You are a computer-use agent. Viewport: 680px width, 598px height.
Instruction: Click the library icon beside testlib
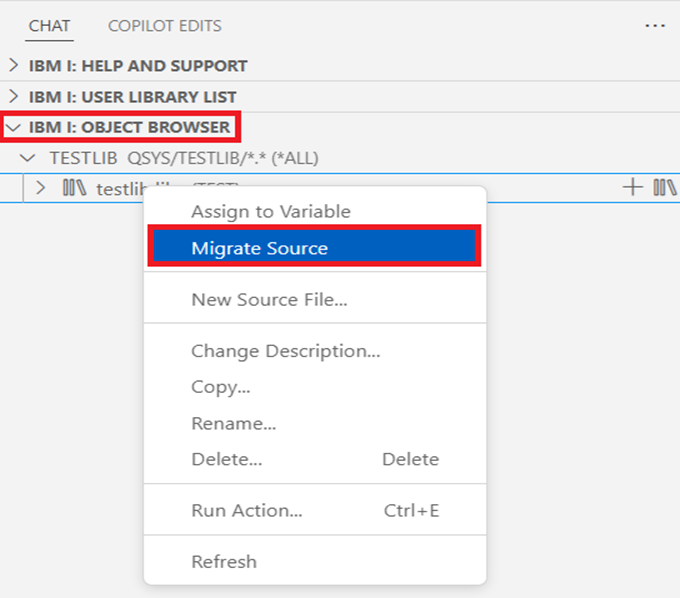(x=75, y=188)
